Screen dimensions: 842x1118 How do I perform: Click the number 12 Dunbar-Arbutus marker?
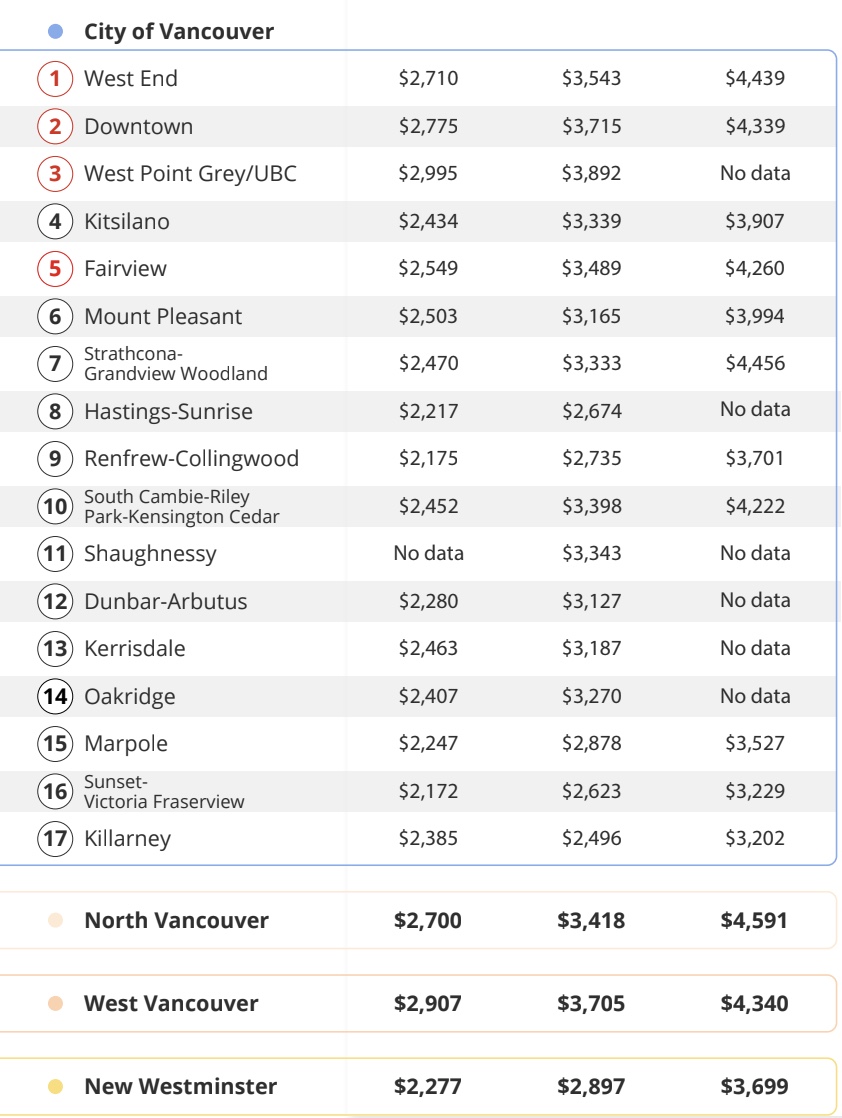[x=56, y=601]
